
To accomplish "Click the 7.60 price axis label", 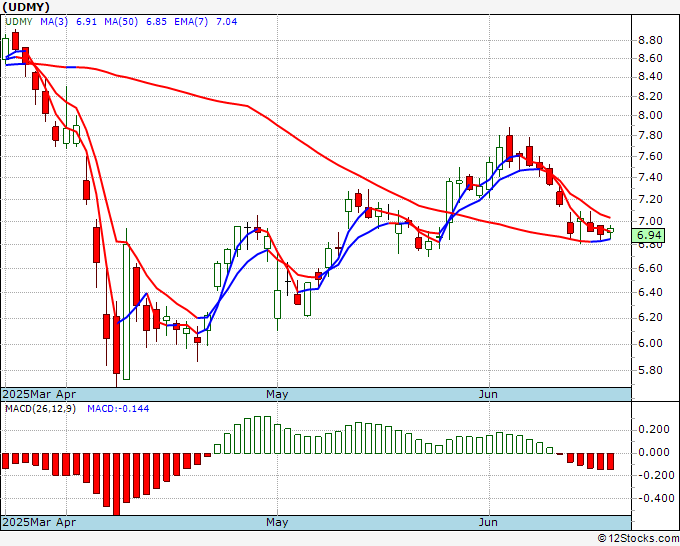I will tap(650, 156).
